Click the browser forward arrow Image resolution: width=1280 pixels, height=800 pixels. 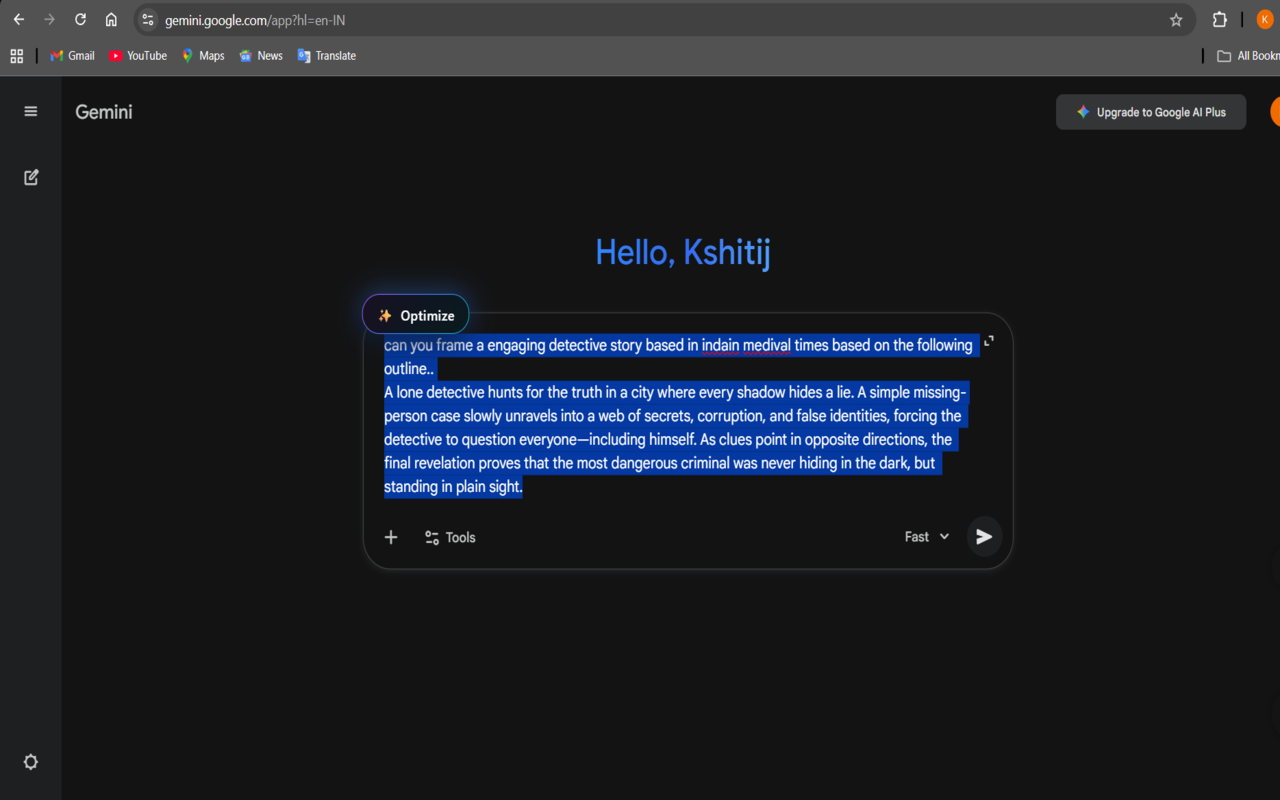50,20
